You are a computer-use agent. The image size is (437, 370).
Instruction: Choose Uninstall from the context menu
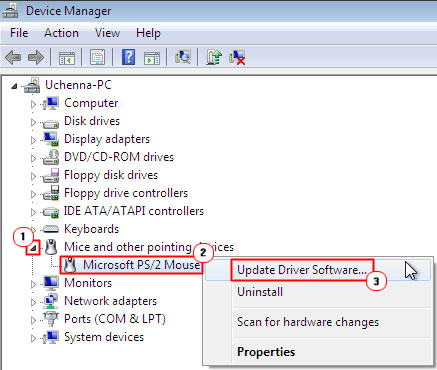[x=318, y=292]
